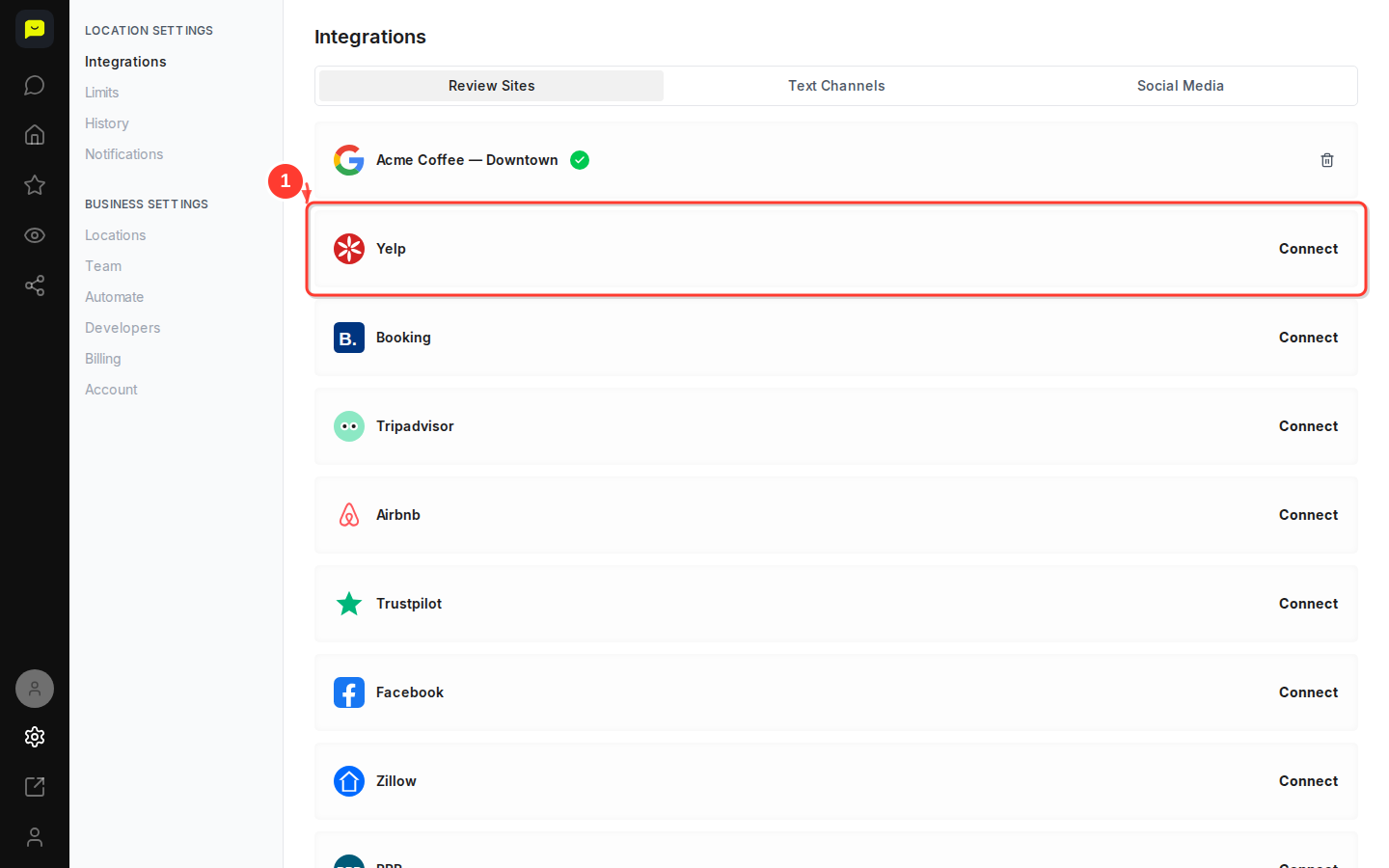Click the external link icon in sidebar
The height and width of the screenshot is (868, 1389).
[x=35, y=787]
